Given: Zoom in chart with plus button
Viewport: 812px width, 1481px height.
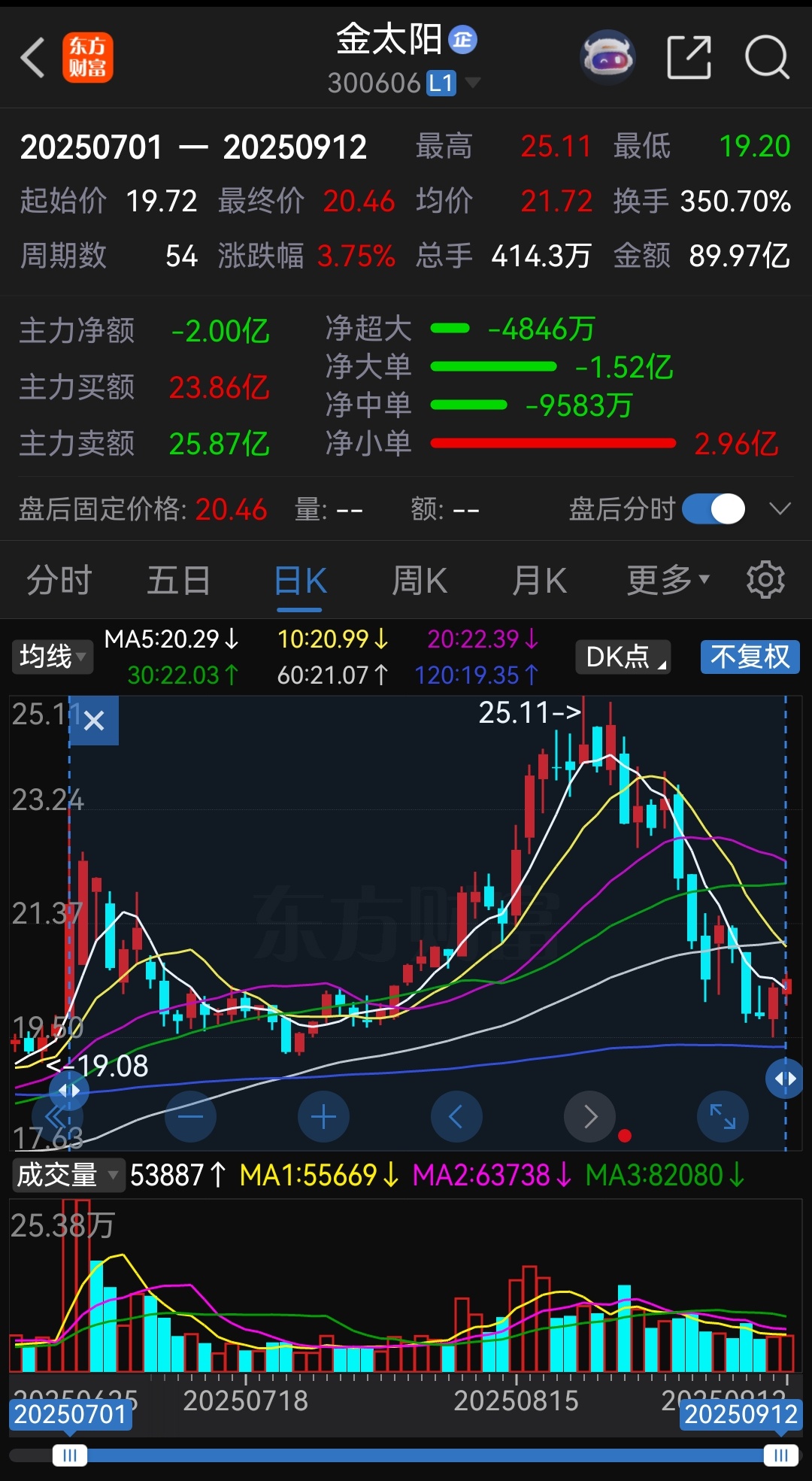Looking at the screenshot, I should [323, 1116].
